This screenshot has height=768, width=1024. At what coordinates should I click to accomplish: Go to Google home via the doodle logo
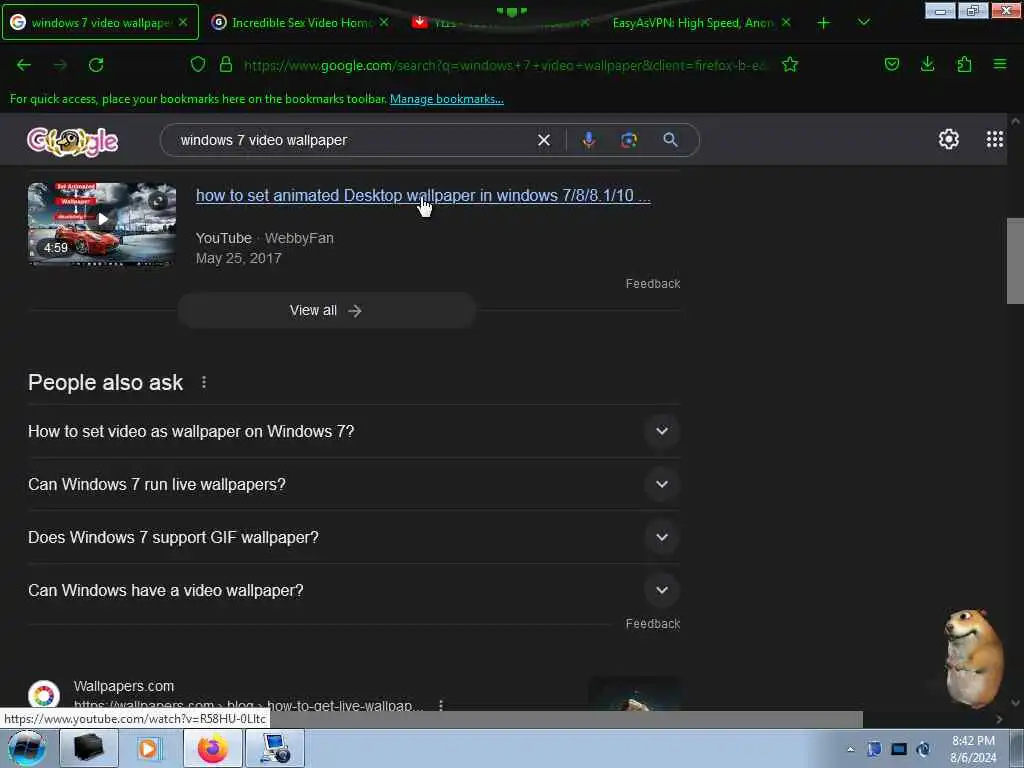72,140
